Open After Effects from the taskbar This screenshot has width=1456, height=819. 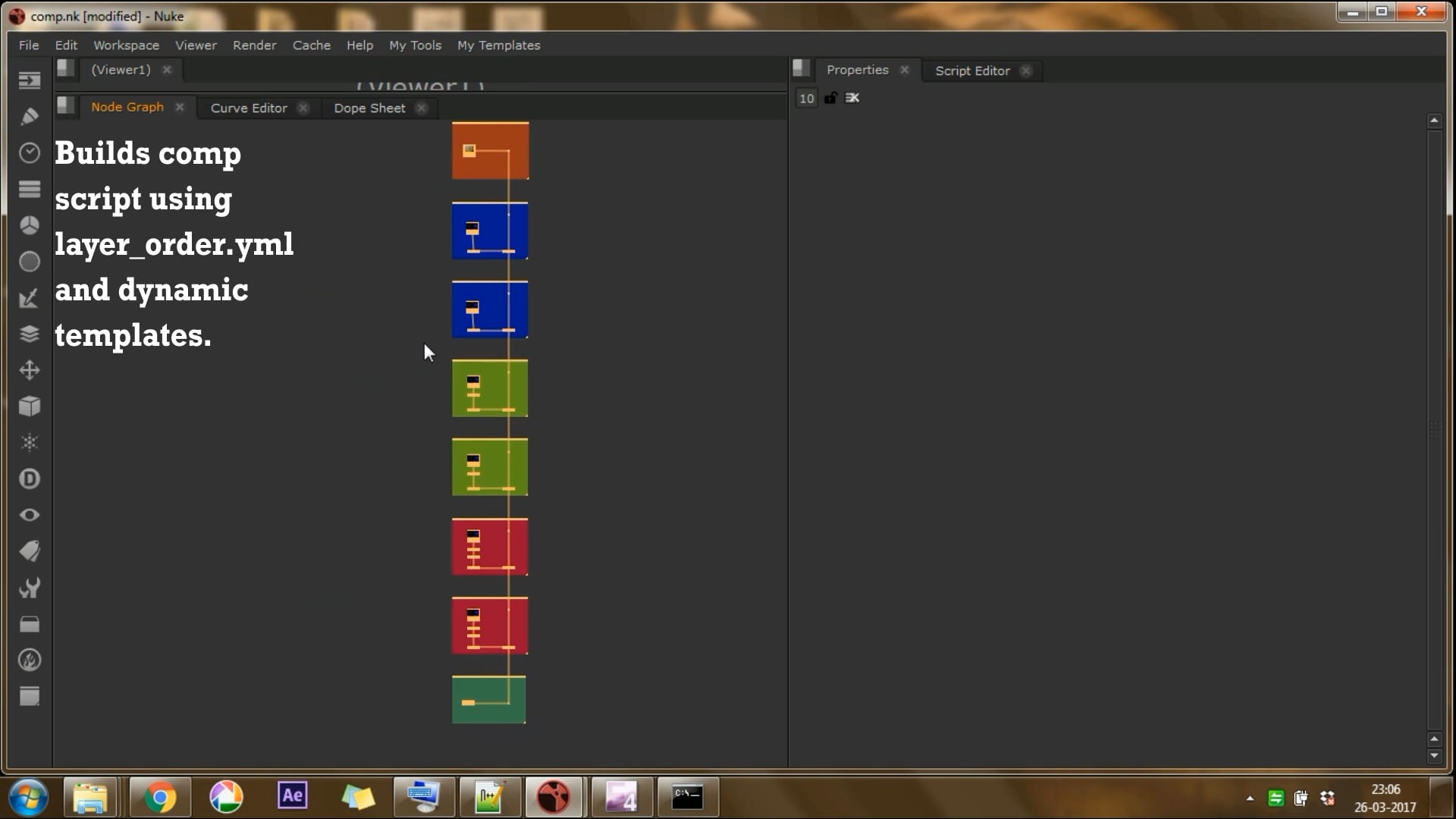pyautogui.click(x=292, y=796)
